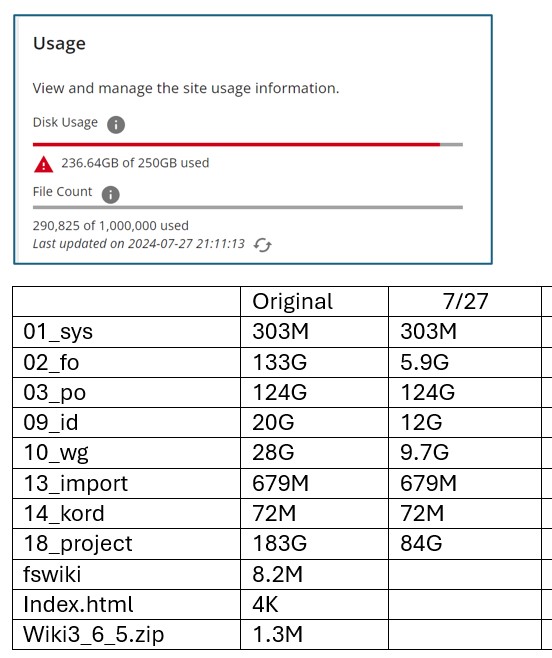Select the 01_sys row name cell

point(126,332)
